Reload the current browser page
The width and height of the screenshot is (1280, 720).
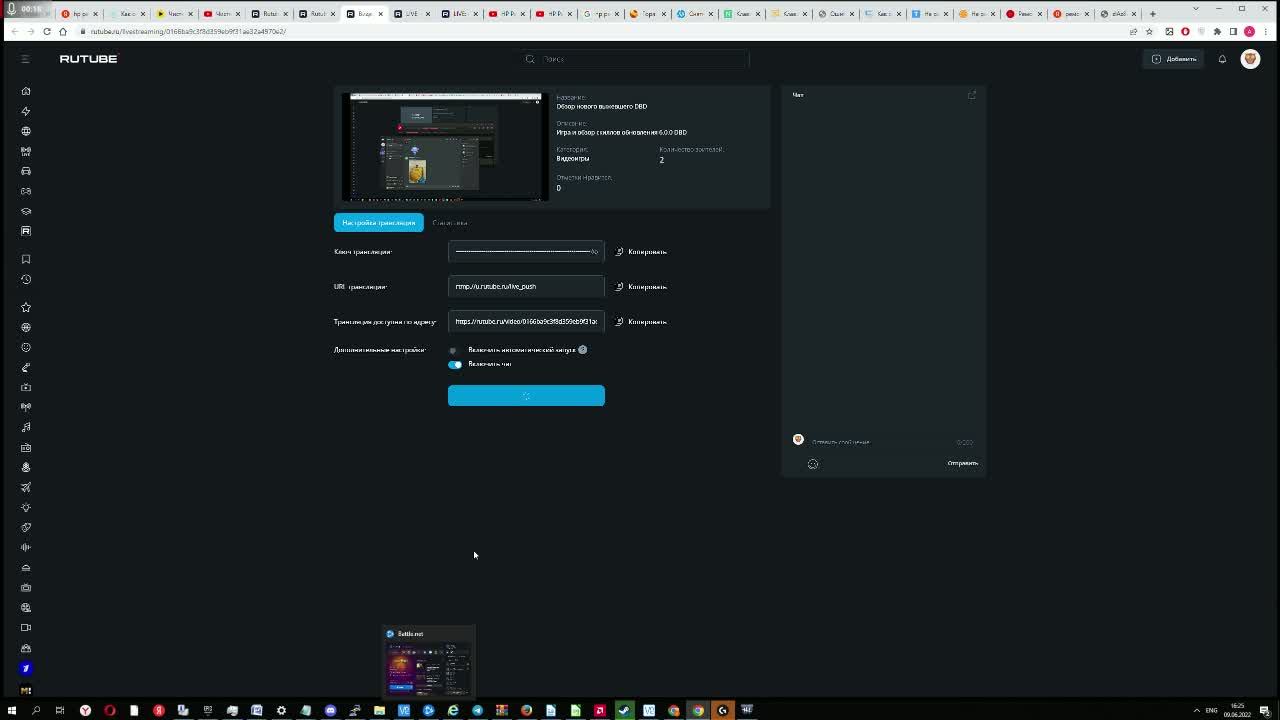click(x=46, y=31)
